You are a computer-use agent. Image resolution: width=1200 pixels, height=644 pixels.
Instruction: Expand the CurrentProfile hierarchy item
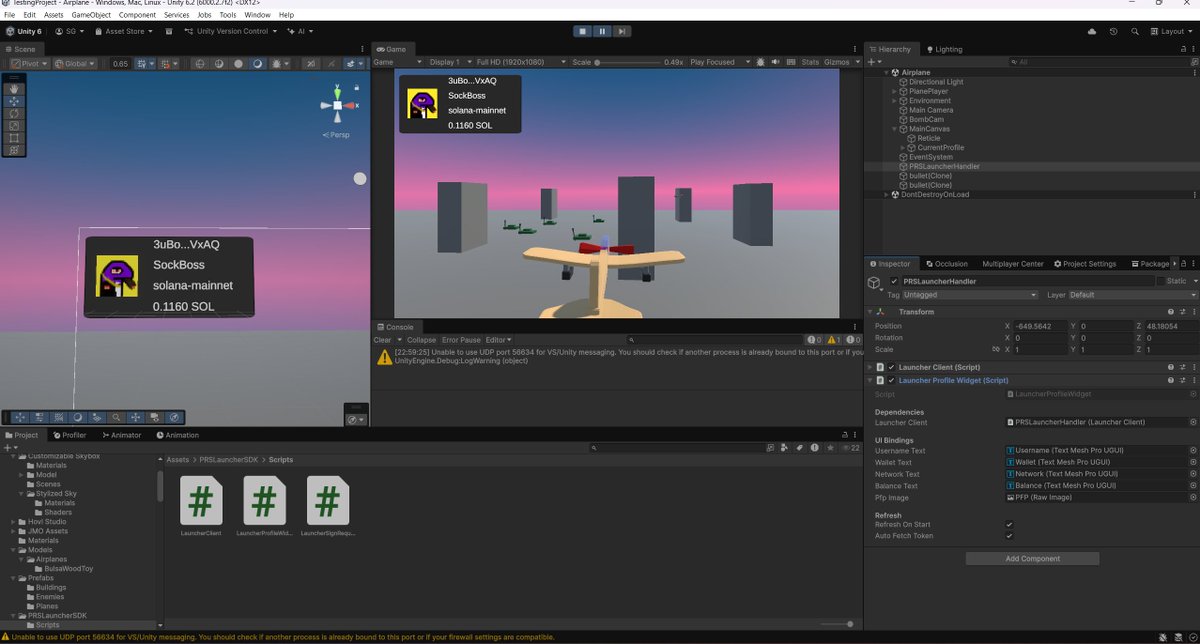tap(903, 147)
